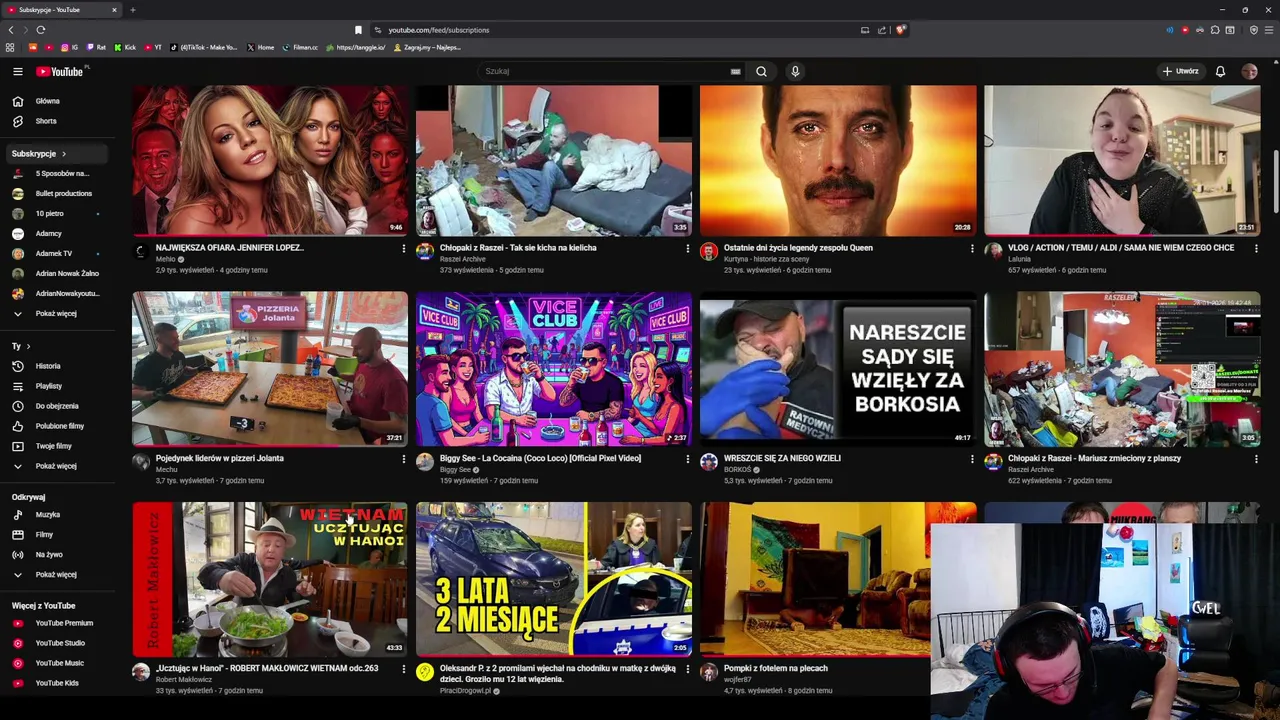Play the Queen legend video thumbnail
Viewport: 1280px width, 720px height.
838,160
